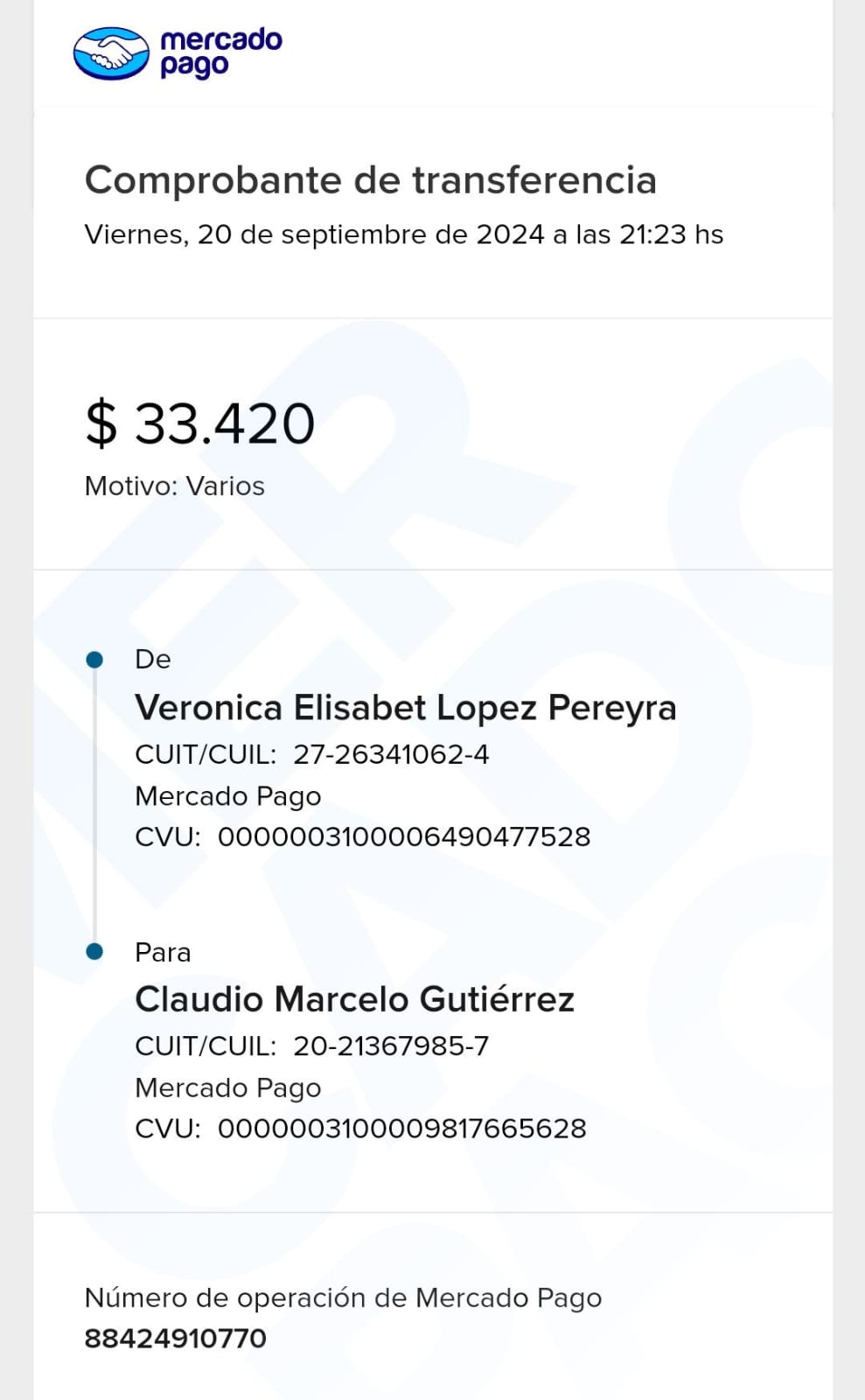865x1400 pixels.
Task: Click the "Para" recipient label
Action: click(x=163, y=952)
